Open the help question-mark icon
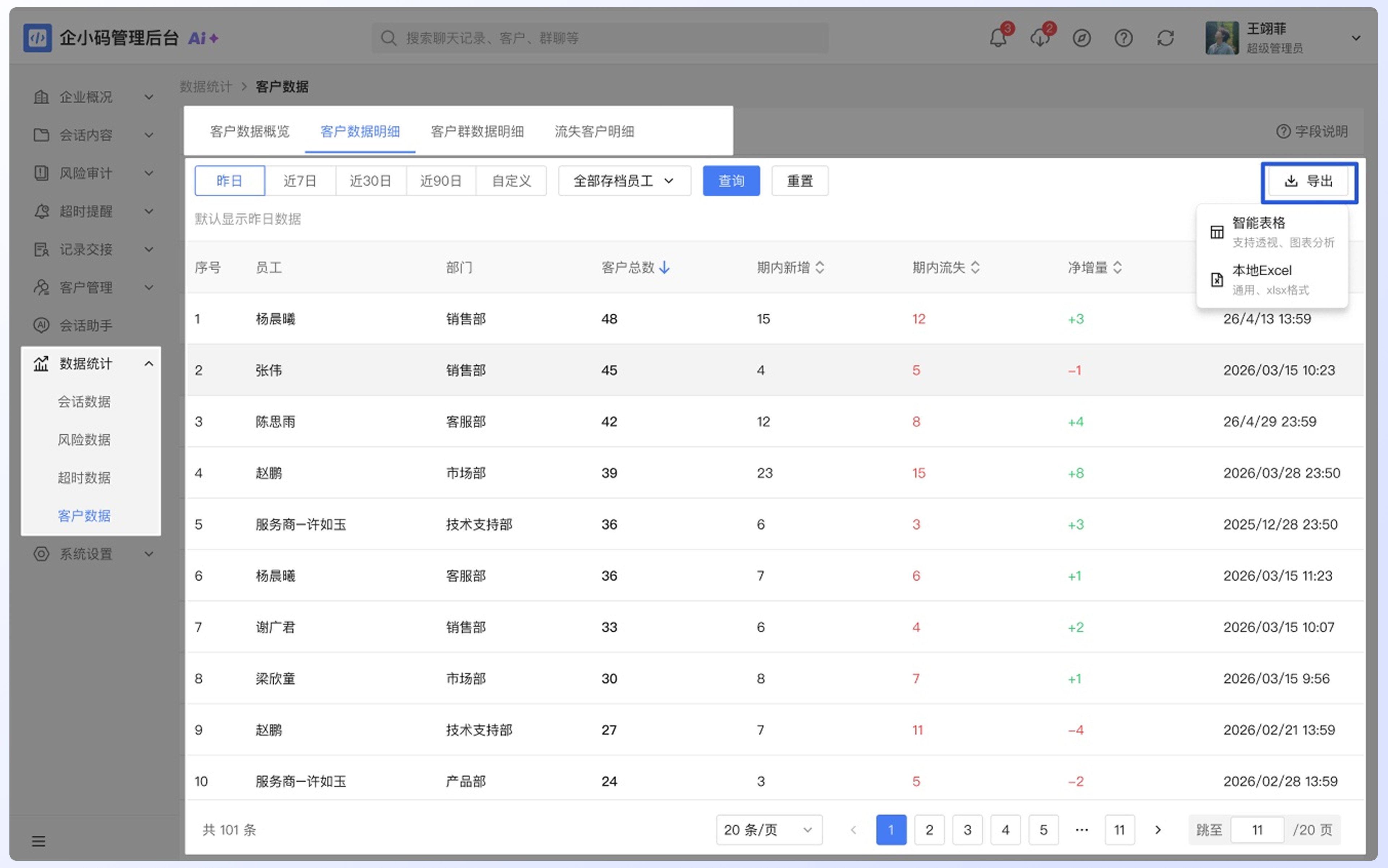The image size is (1388, 868). click(1124, 38)
